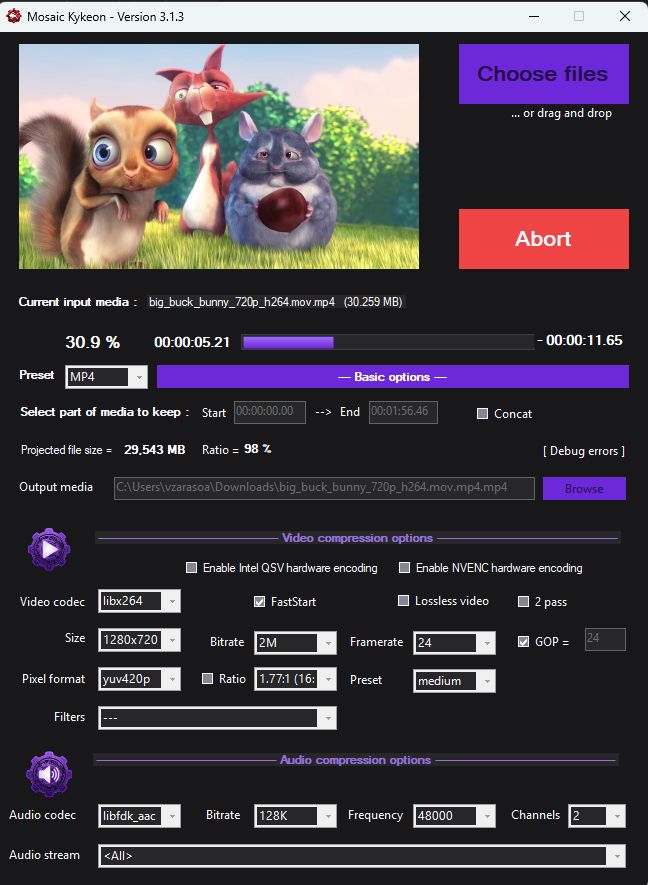The width and height of the screenshot is (648, 885).
Task: Abort the current encoding
Action: tap(543, 239)
